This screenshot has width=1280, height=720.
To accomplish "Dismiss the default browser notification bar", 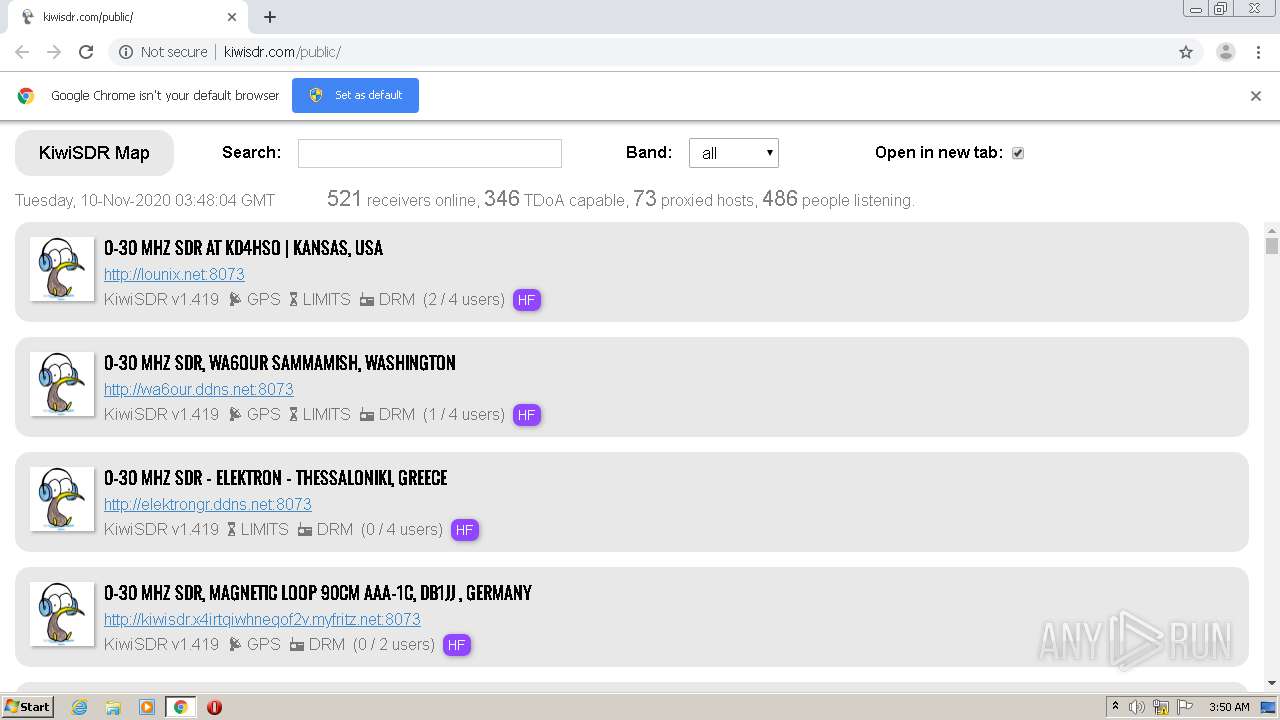I will (x=1256, y=96).
